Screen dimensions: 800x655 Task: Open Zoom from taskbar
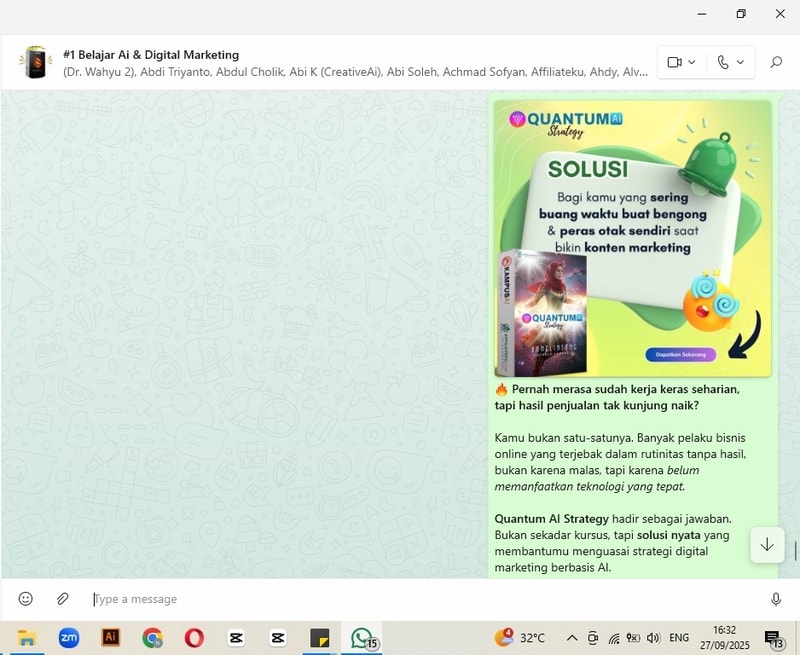click(69, 638)
